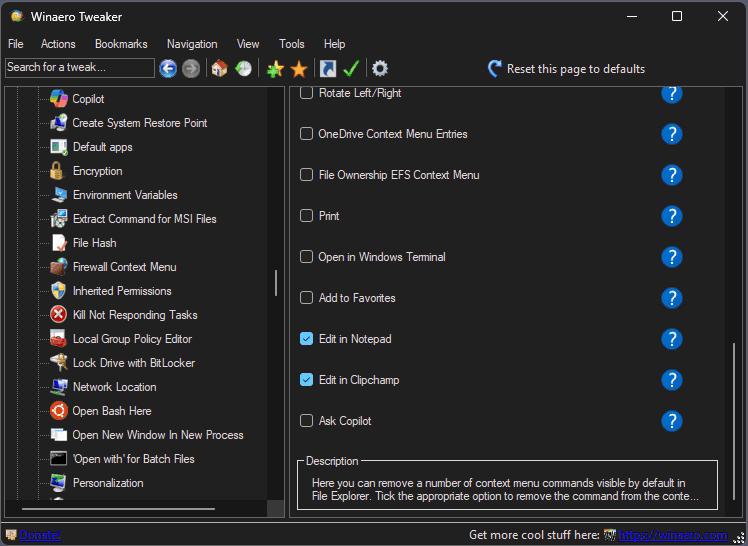The height and width of the screenshot is (546, 748).
Task: Open the recent changes history icon
Action: pos(243,69)
